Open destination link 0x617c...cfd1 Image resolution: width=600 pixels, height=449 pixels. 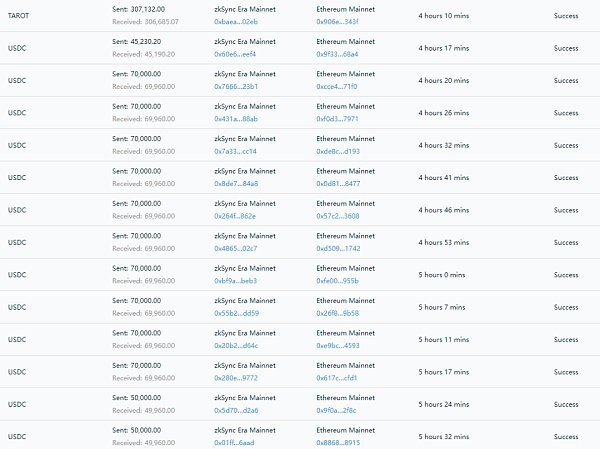[337, 378]
